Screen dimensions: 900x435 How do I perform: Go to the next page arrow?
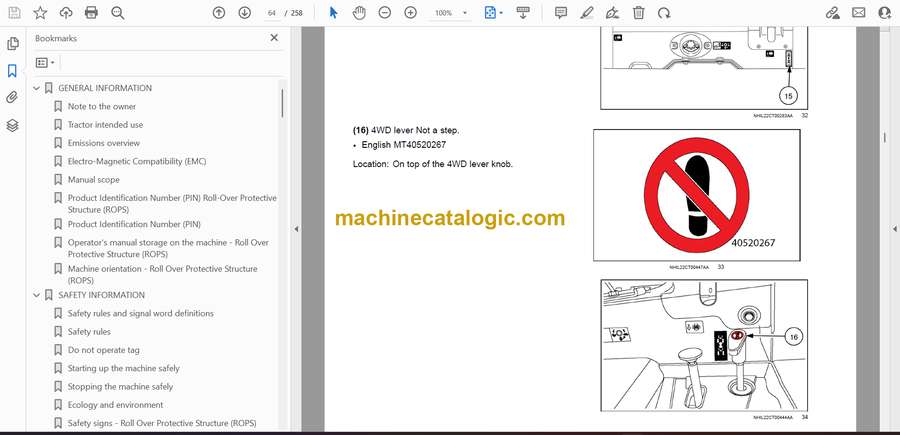point(245,13)
